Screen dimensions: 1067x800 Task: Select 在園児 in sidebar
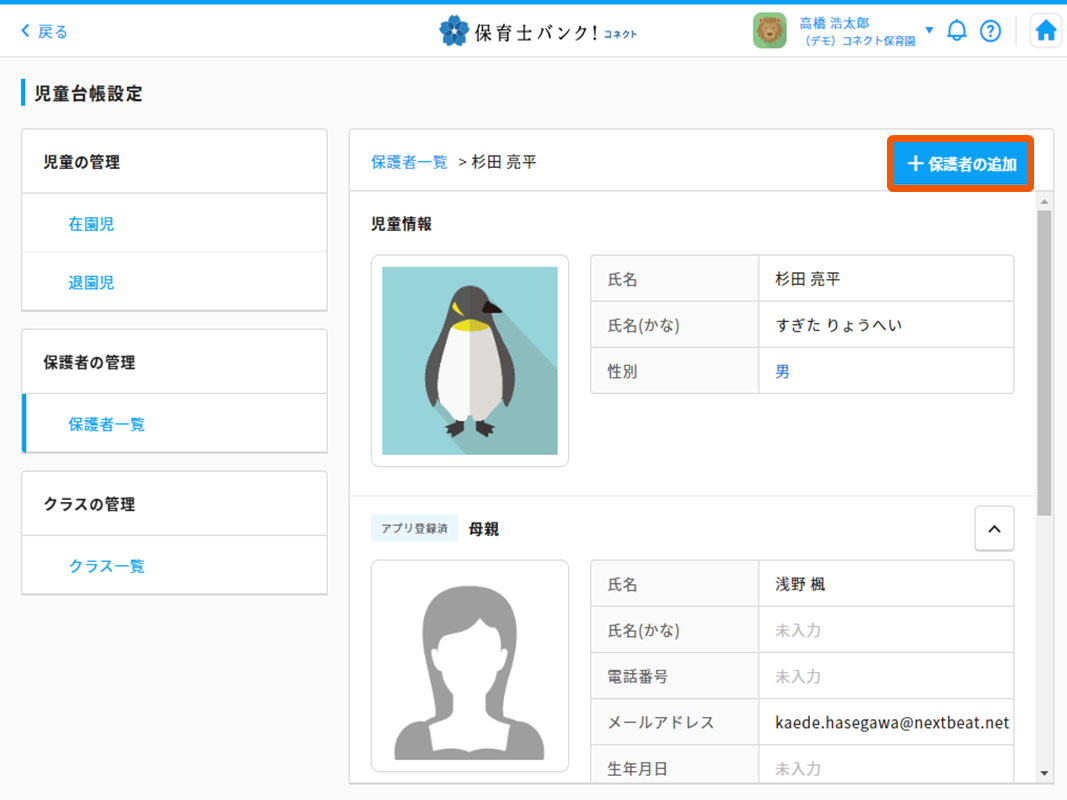[x=91, y=224]
